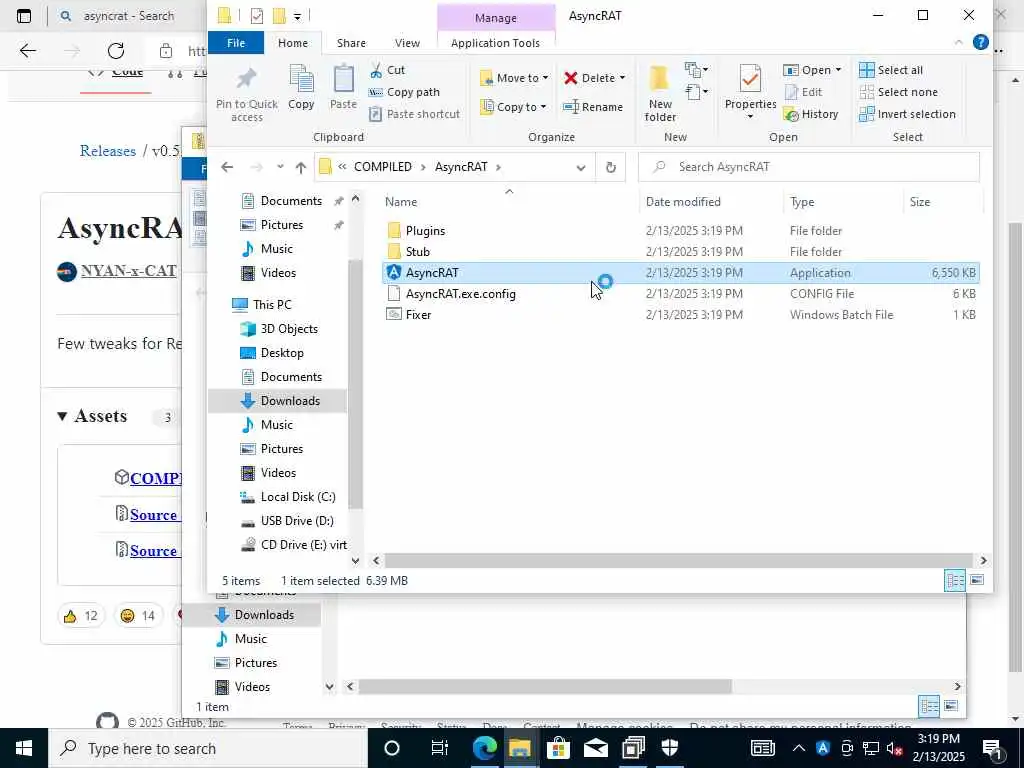Click Task View taskbar button
Screen dimensions: 1024x768
440,748
